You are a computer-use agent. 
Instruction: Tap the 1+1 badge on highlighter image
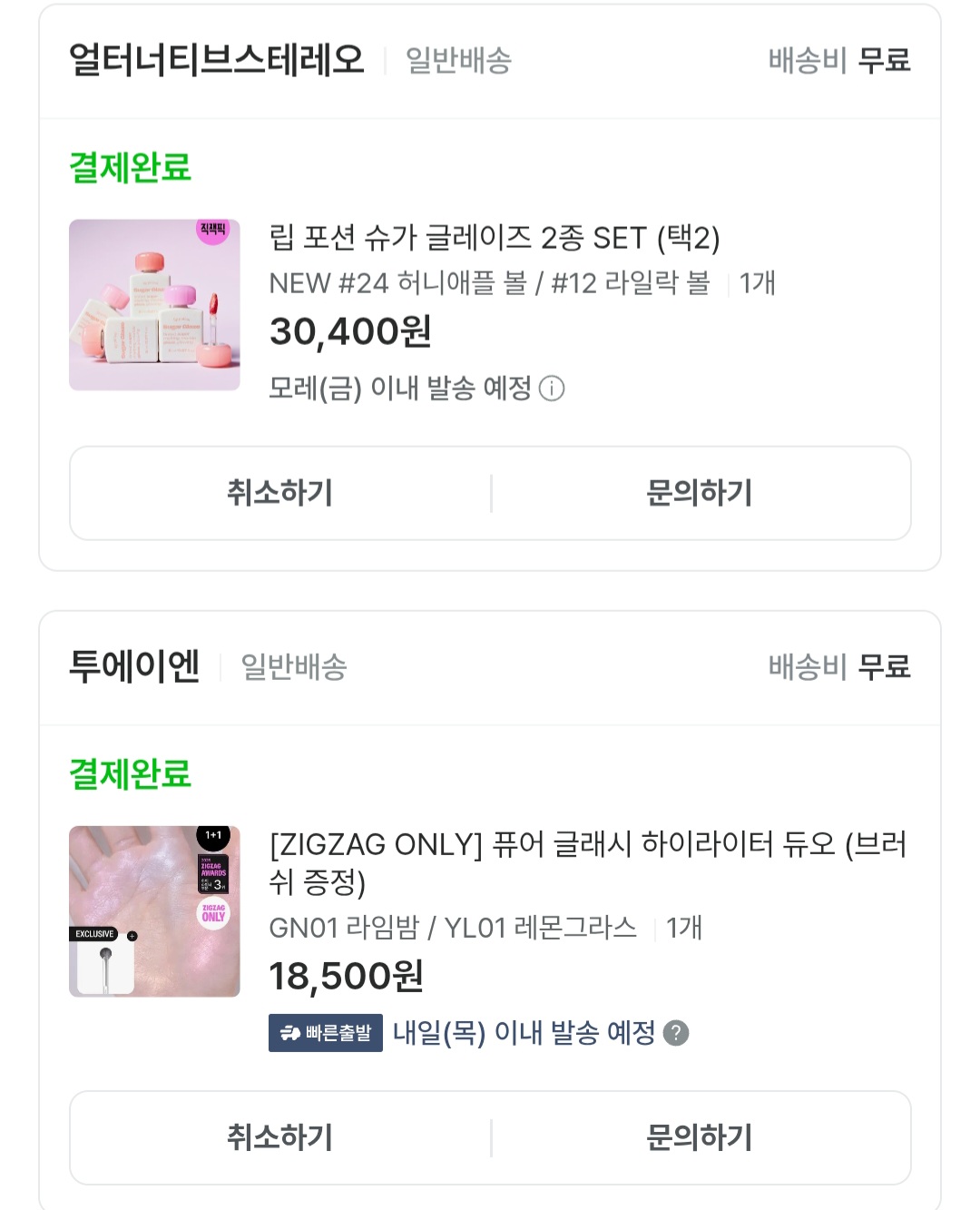(x=213, y=835)
